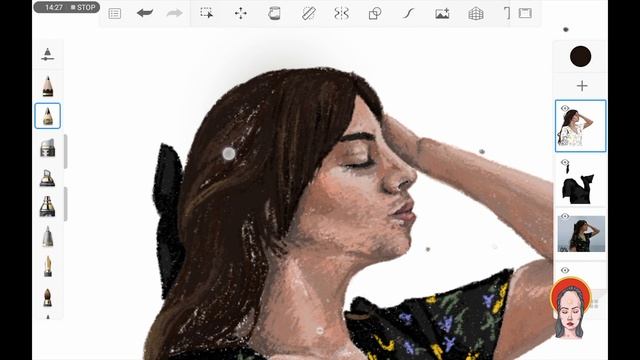The height and width of the screenshot is (360, 640).
Task: Select the gold fountain-pen nib brush
Action: (48, 267)
